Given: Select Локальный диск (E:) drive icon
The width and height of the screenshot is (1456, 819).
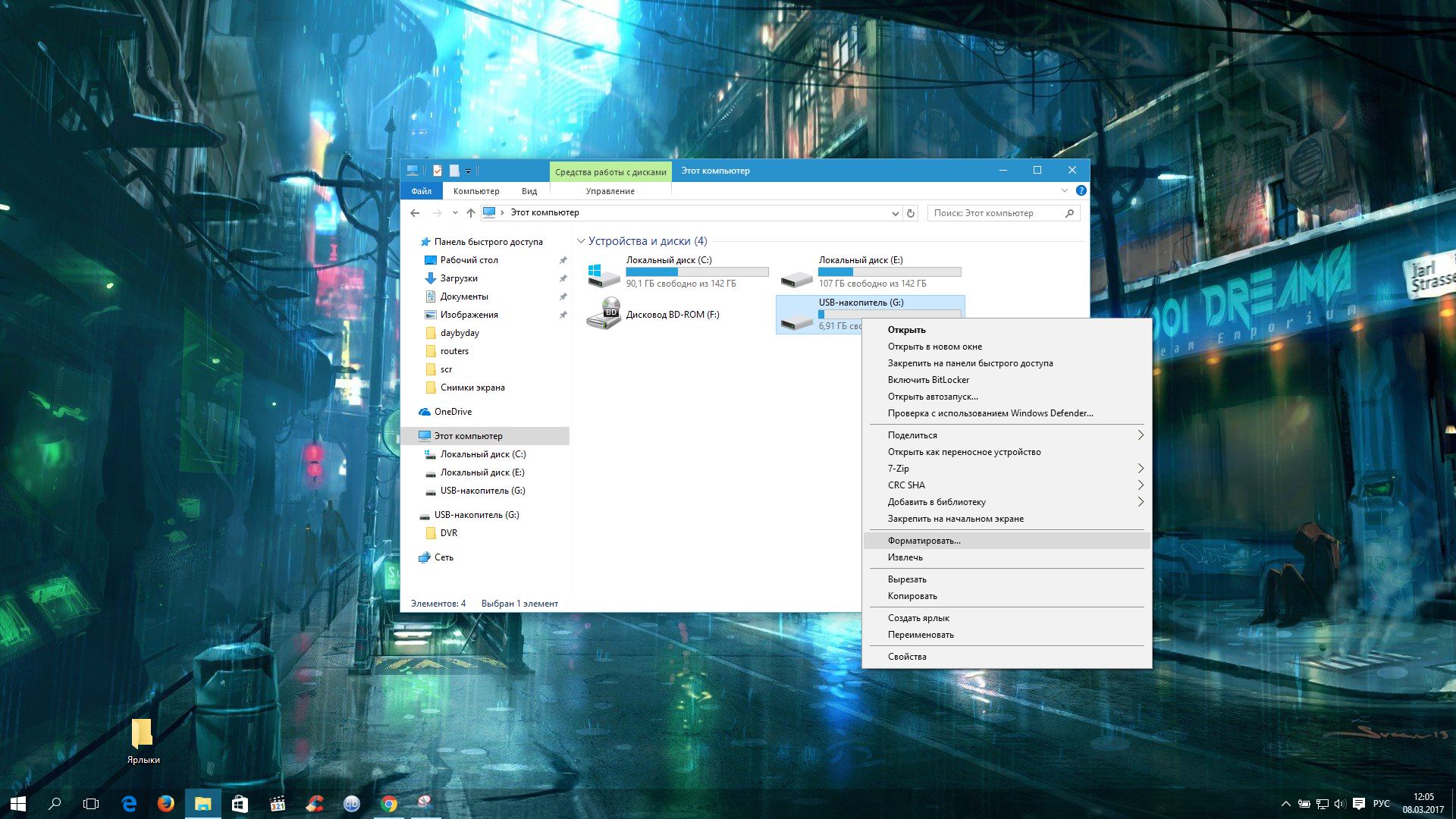Looking at the screenshot, I should [797, 279].
